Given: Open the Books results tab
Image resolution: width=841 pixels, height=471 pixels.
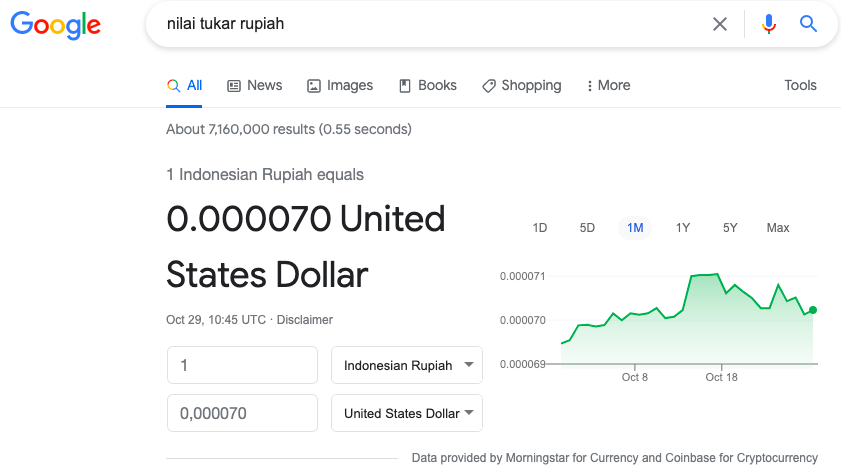Looking at the screenshot, I should (428, 86).
